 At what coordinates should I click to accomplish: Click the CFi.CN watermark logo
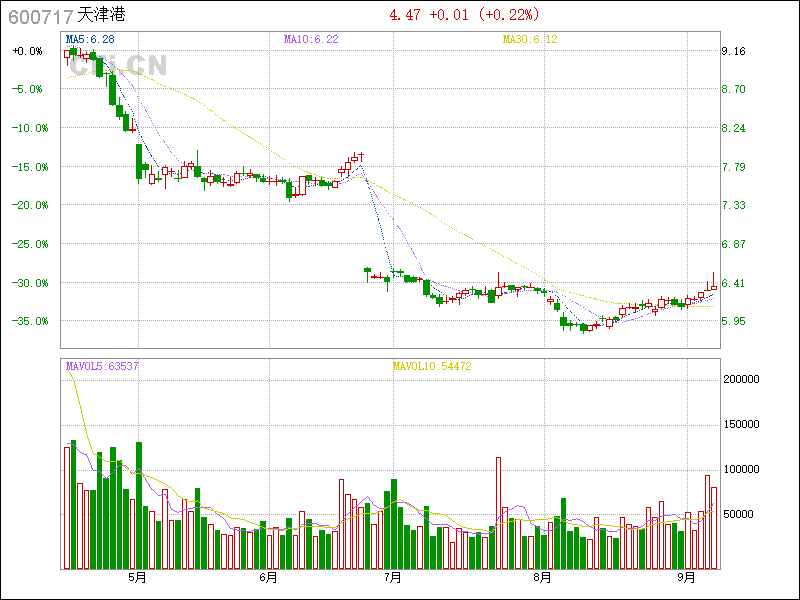click(x=118, y=65)
